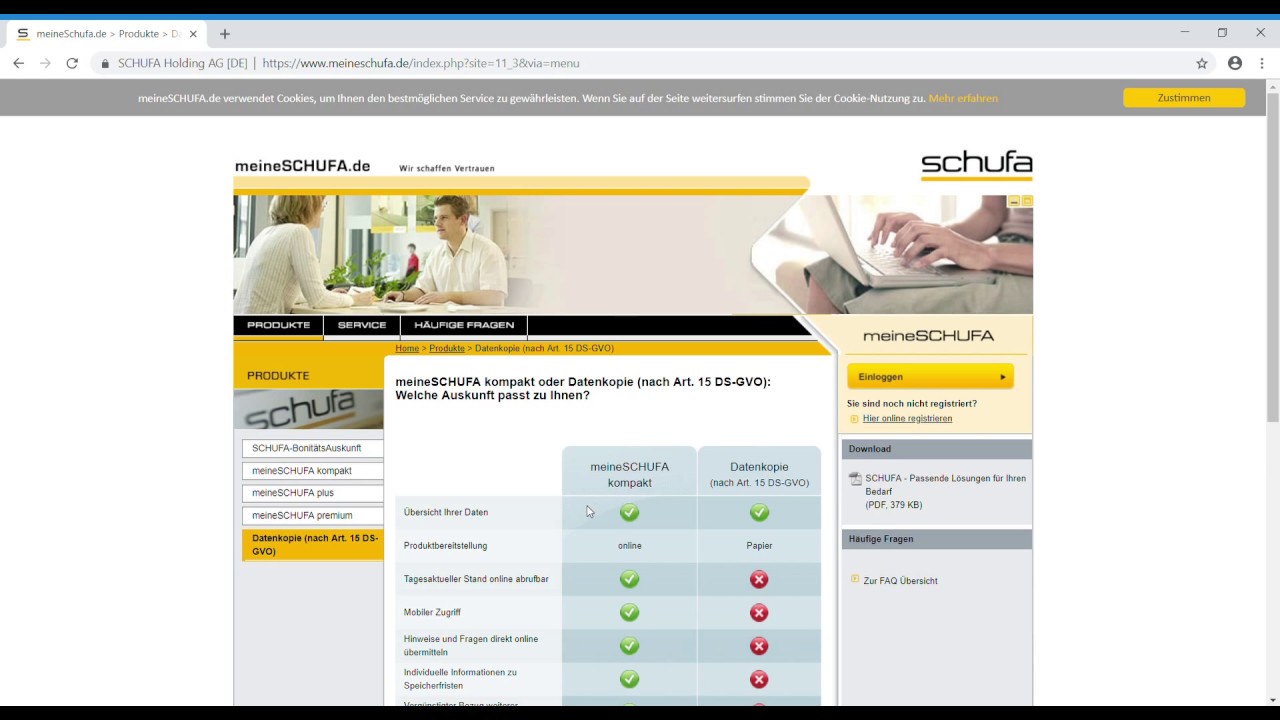Click the meineSCHUFA.de site title
The width and height of the screenshot is (1280, 720).
coord(302,166)
